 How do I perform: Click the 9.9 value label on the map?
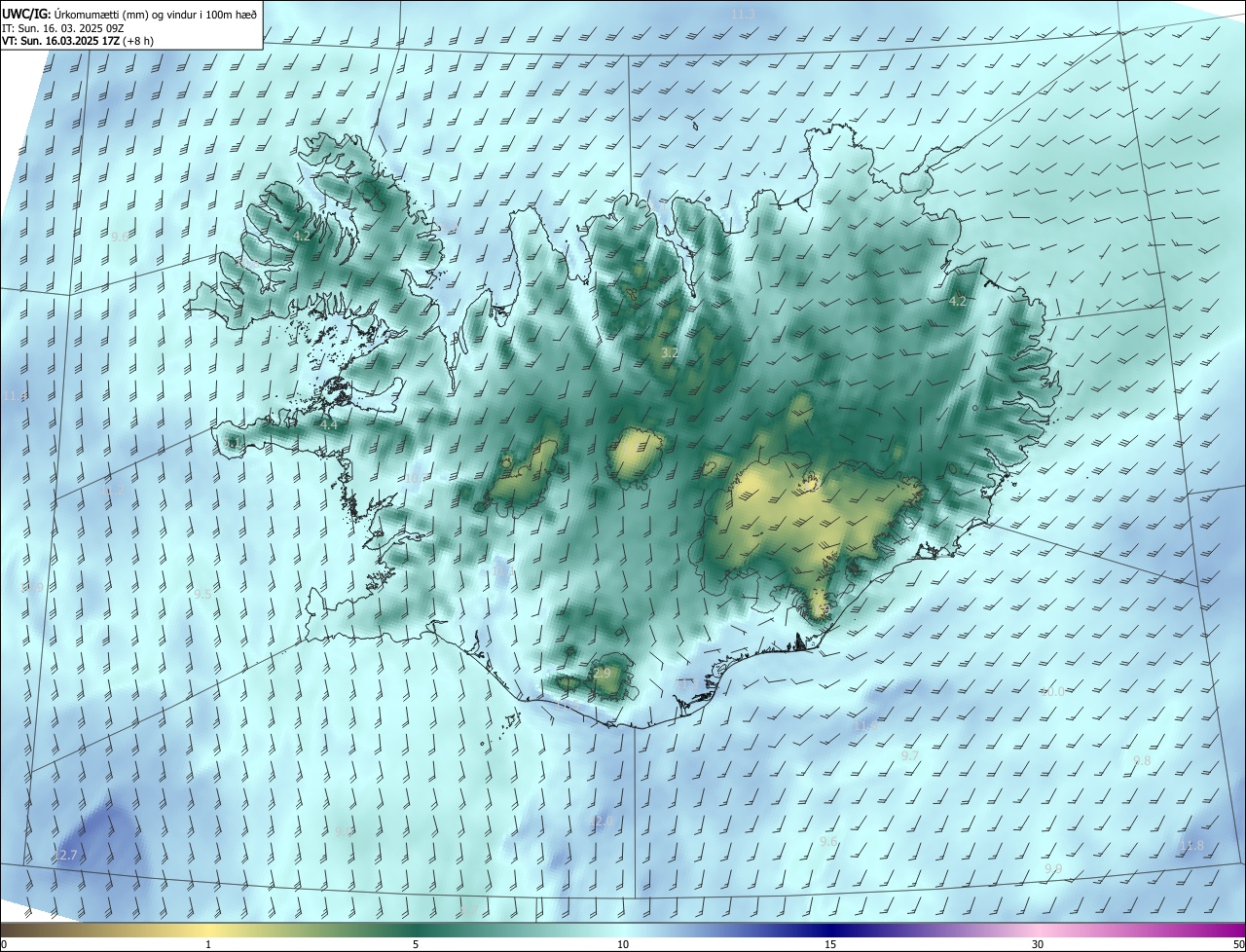tap(1052, 868)
